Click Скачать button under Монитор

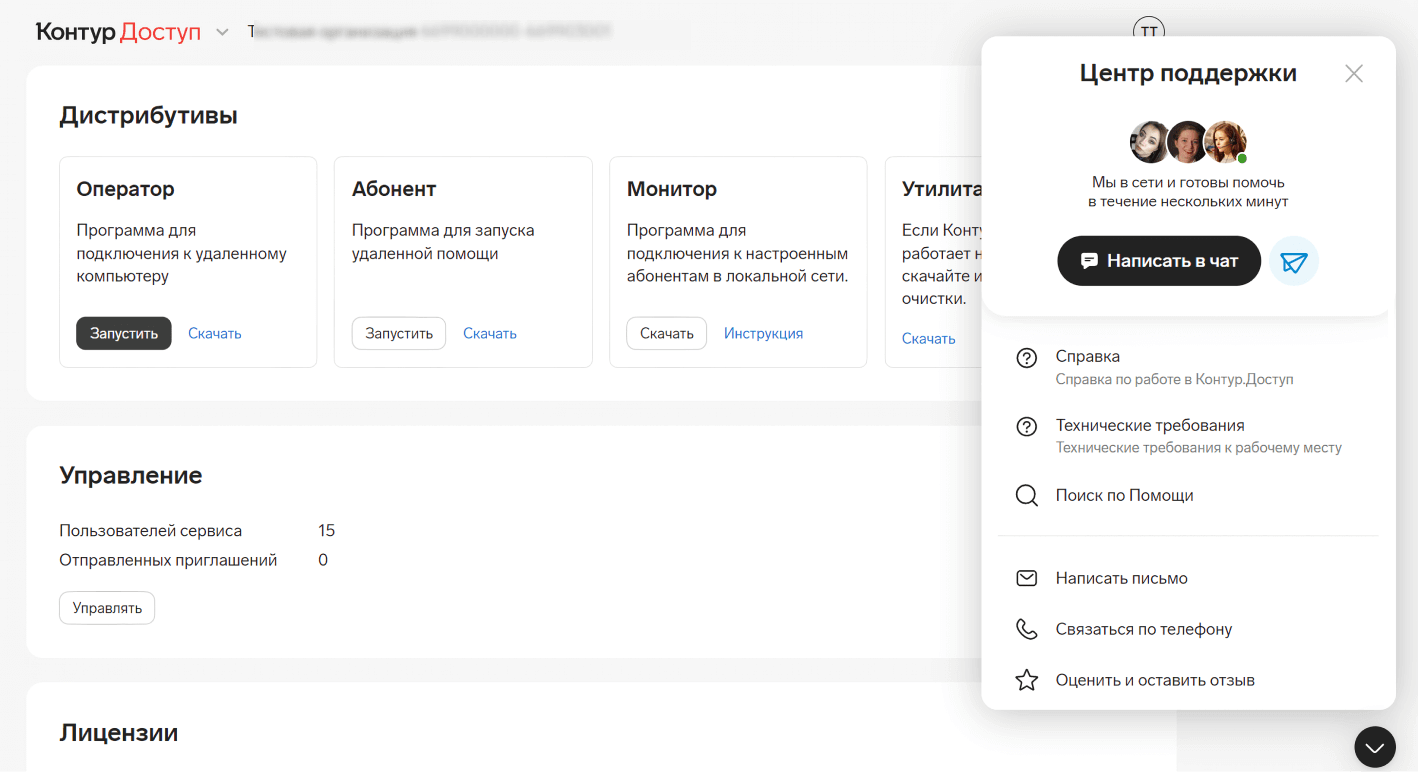click(x=667, y=333)
